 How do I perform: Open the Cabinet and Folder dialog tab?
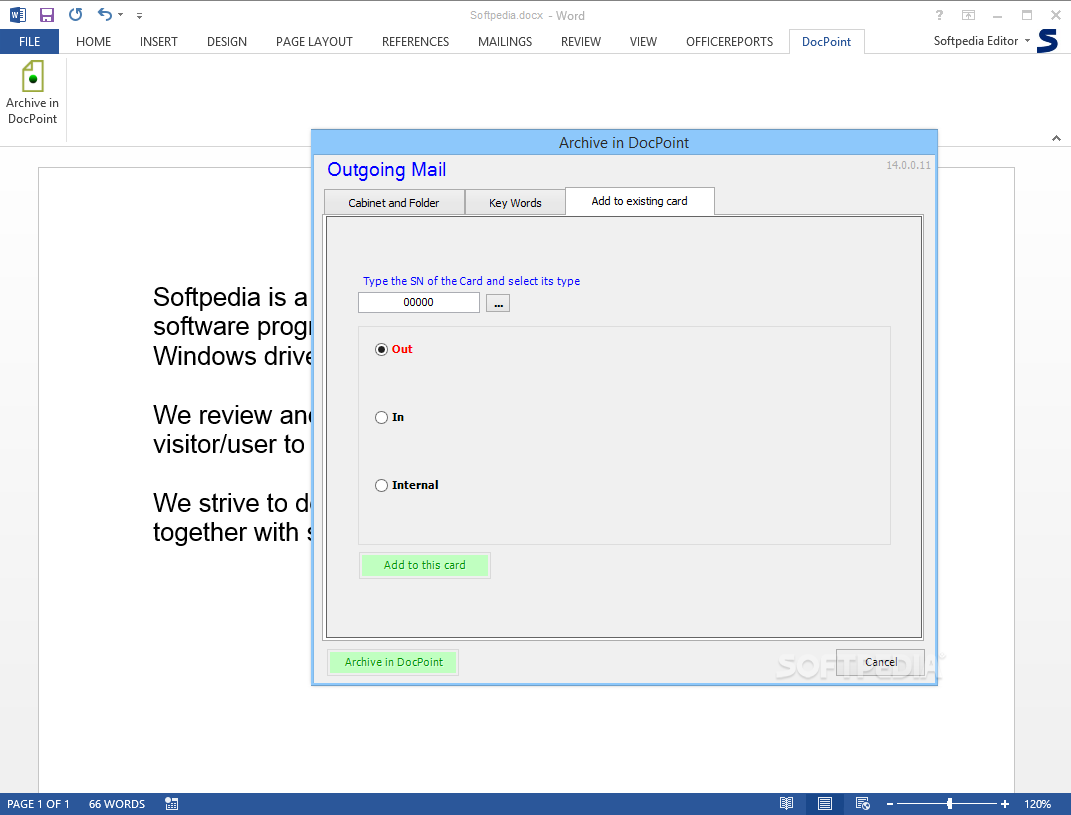(x=394, y=203)
